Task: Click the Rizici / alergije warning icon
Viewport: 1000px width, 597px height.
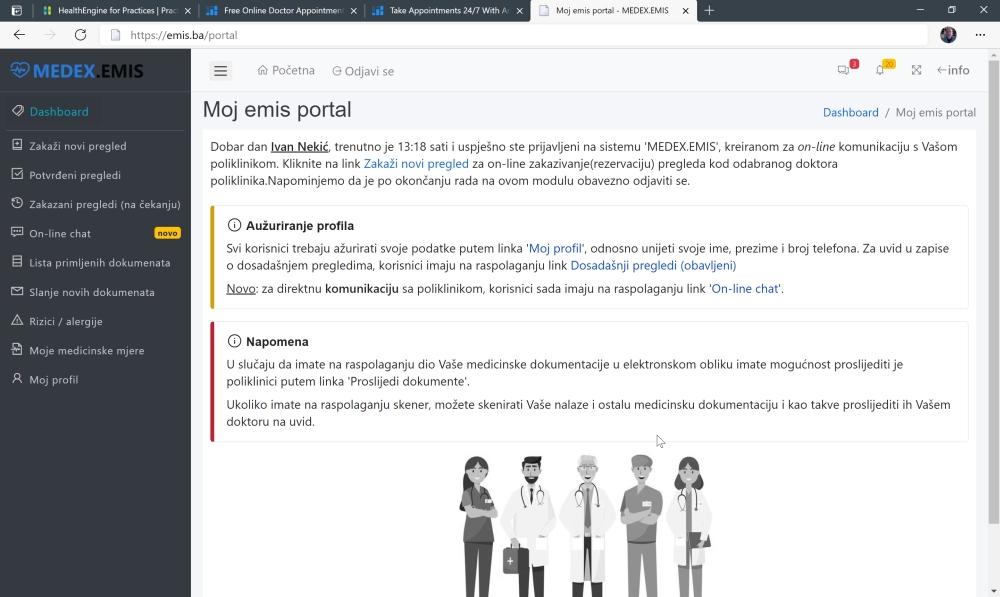Action: pos(17,320)
